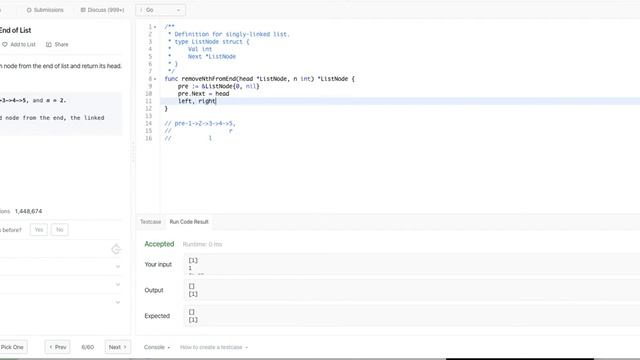640x360 pixels.
Task: Expand the third collapsed section chevron
Action: pyautogui.click(x=118, y=302)
